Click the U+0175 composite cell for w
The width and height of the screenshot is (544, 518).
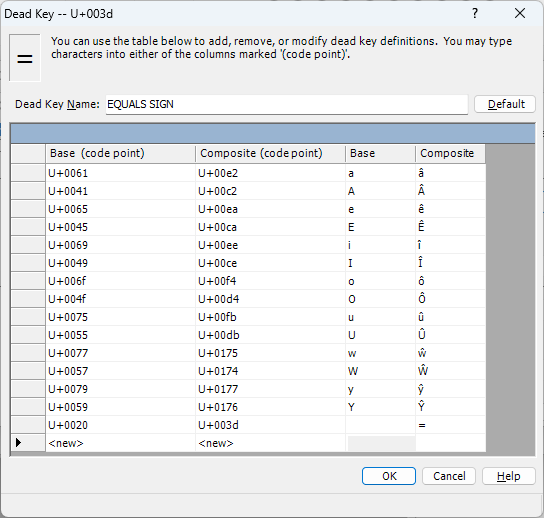point(270,353)
